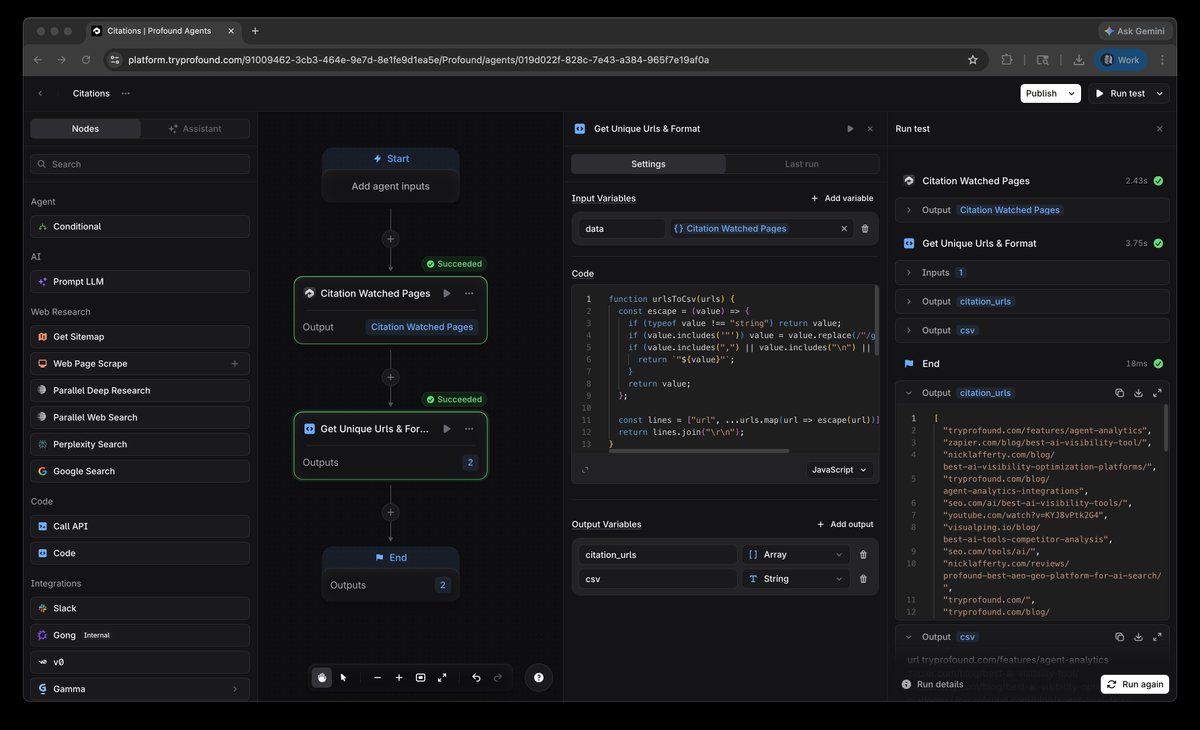1200x730 pixels.
Task: Run the Get Unique Urls & Format node from canvas
Action: [447, 428]
